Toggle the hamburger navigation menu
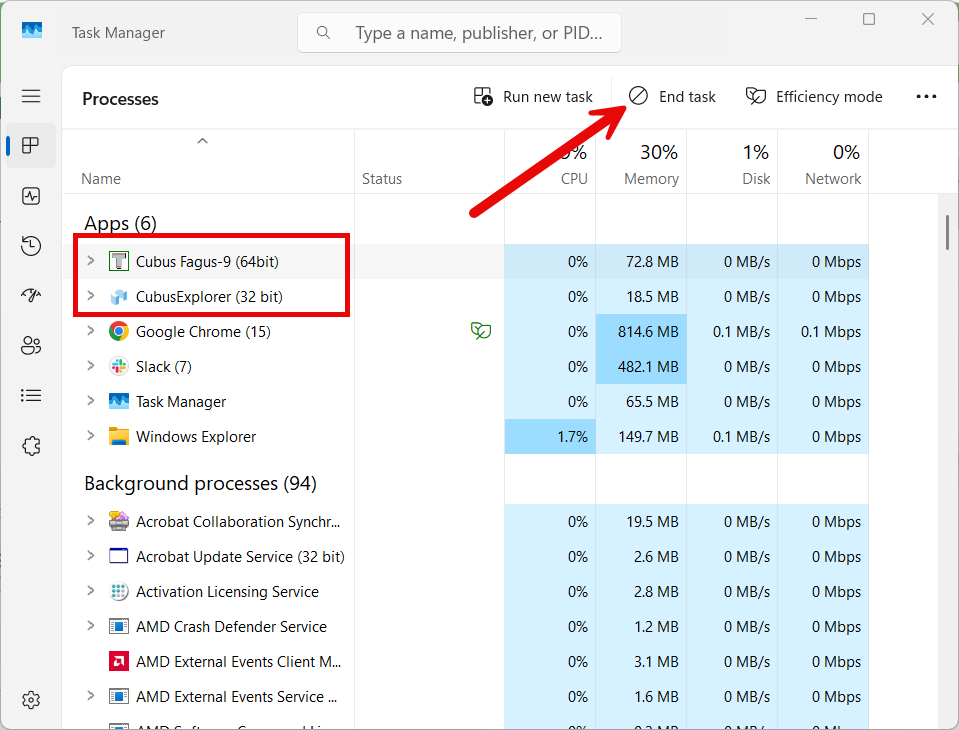 coord(31,96)
